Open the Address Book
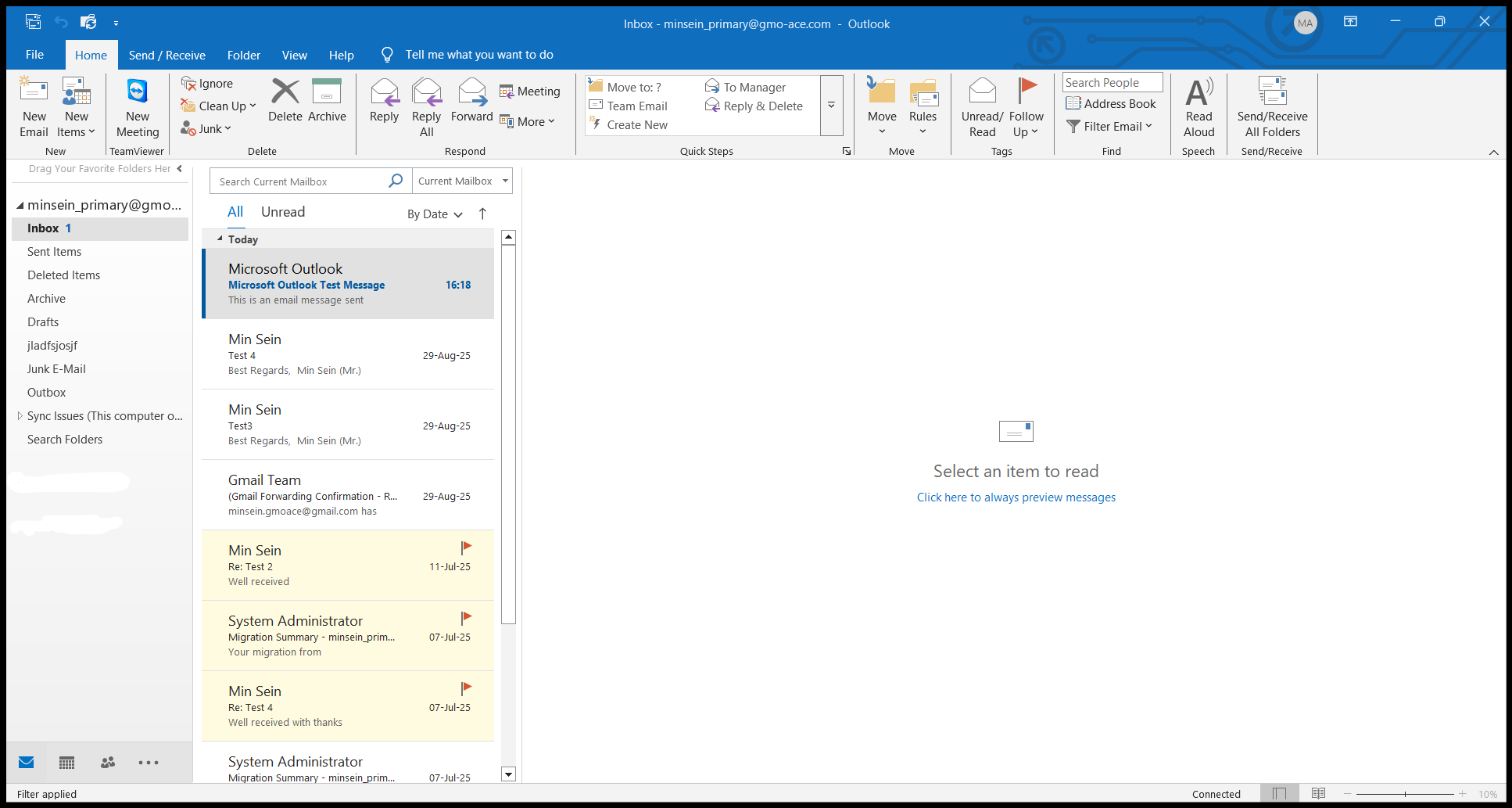Viewport: 1512px width, 808px height. pos(1111,103)
